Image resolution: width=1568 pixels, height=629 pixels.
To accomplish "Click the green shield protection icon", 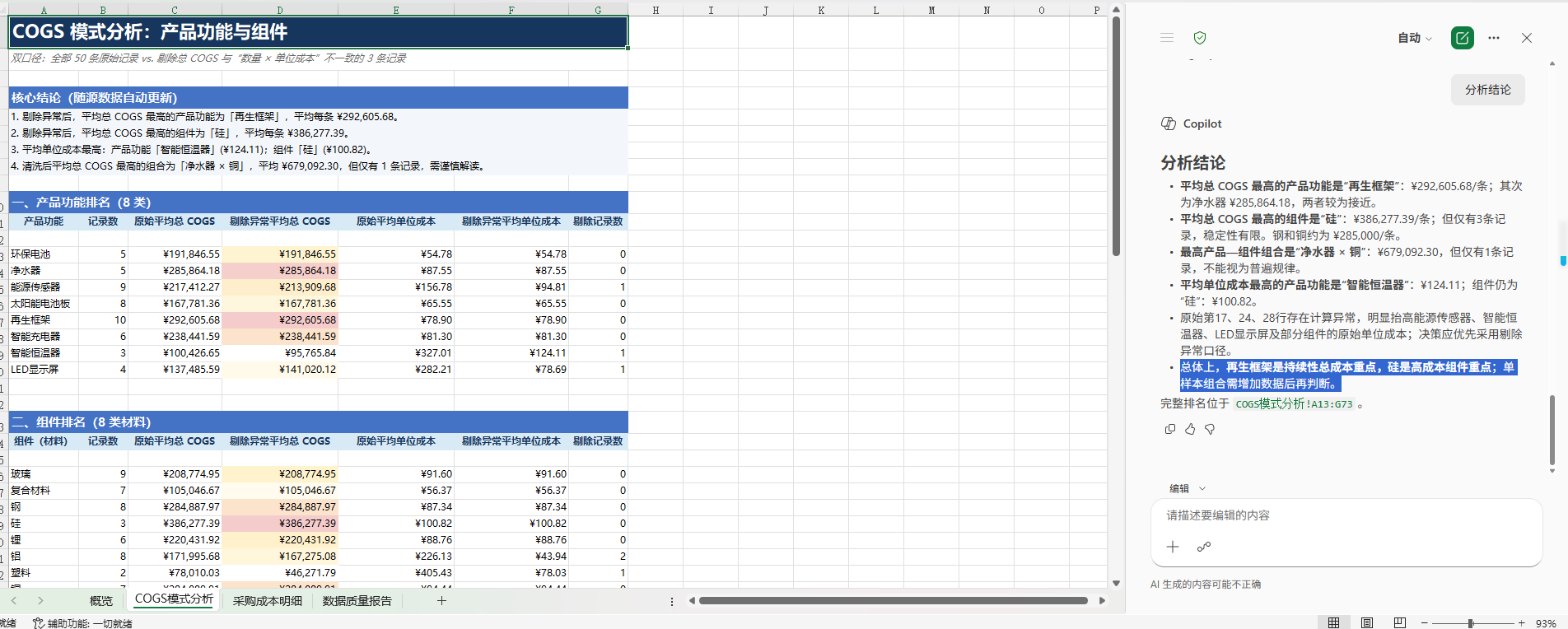I will tap(1200, 38).
